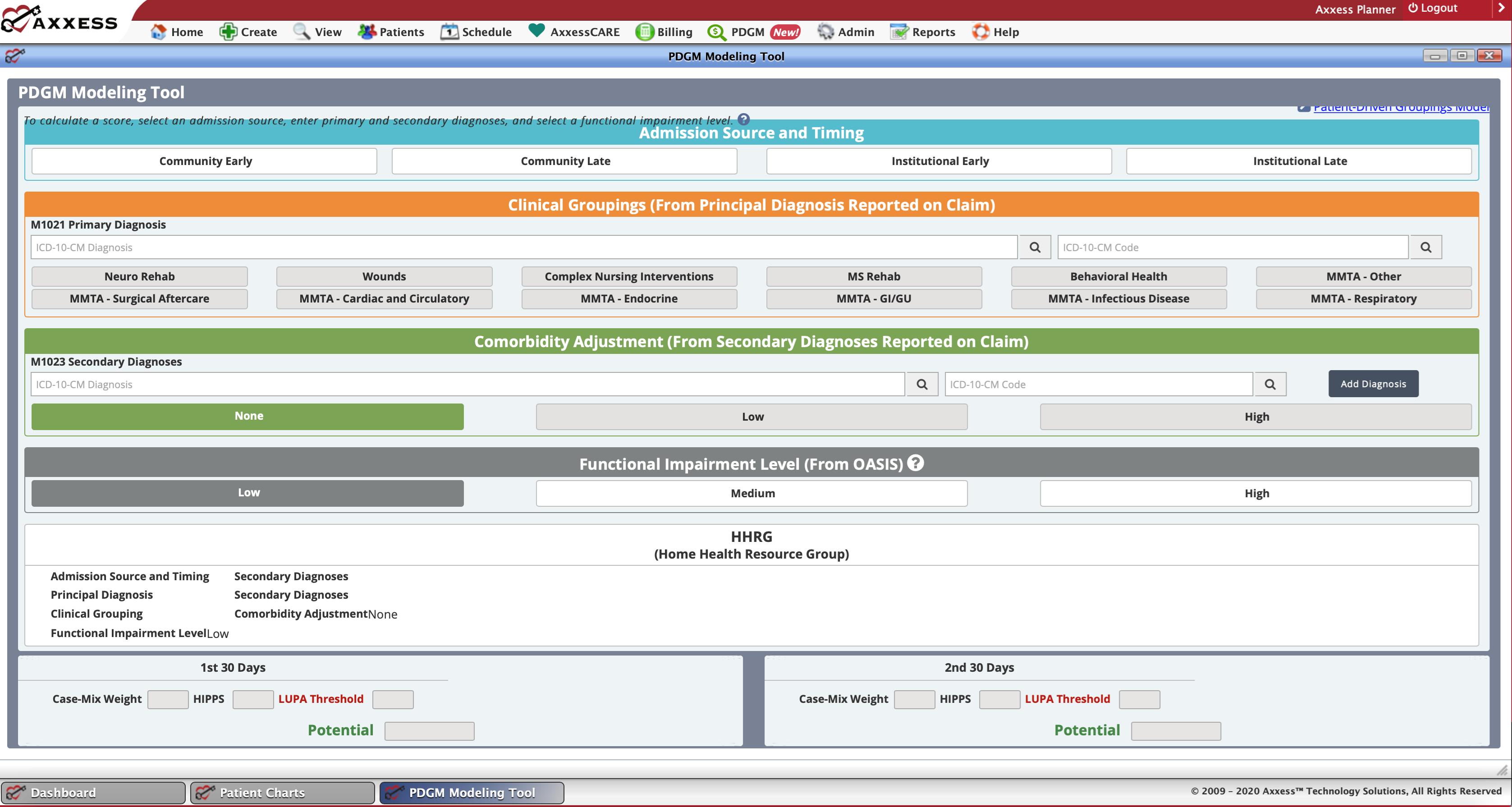Click the Logout power icon

[x=1413, y=8]
